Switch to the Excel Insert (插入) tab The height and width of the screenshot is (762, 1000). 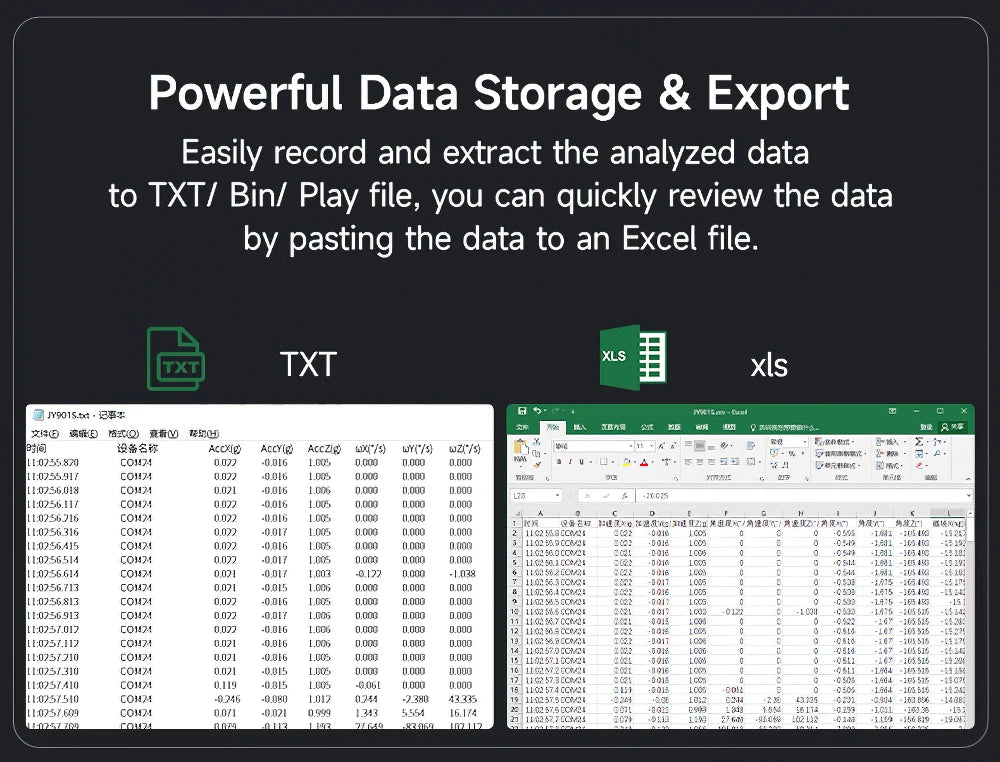[580, 427]
